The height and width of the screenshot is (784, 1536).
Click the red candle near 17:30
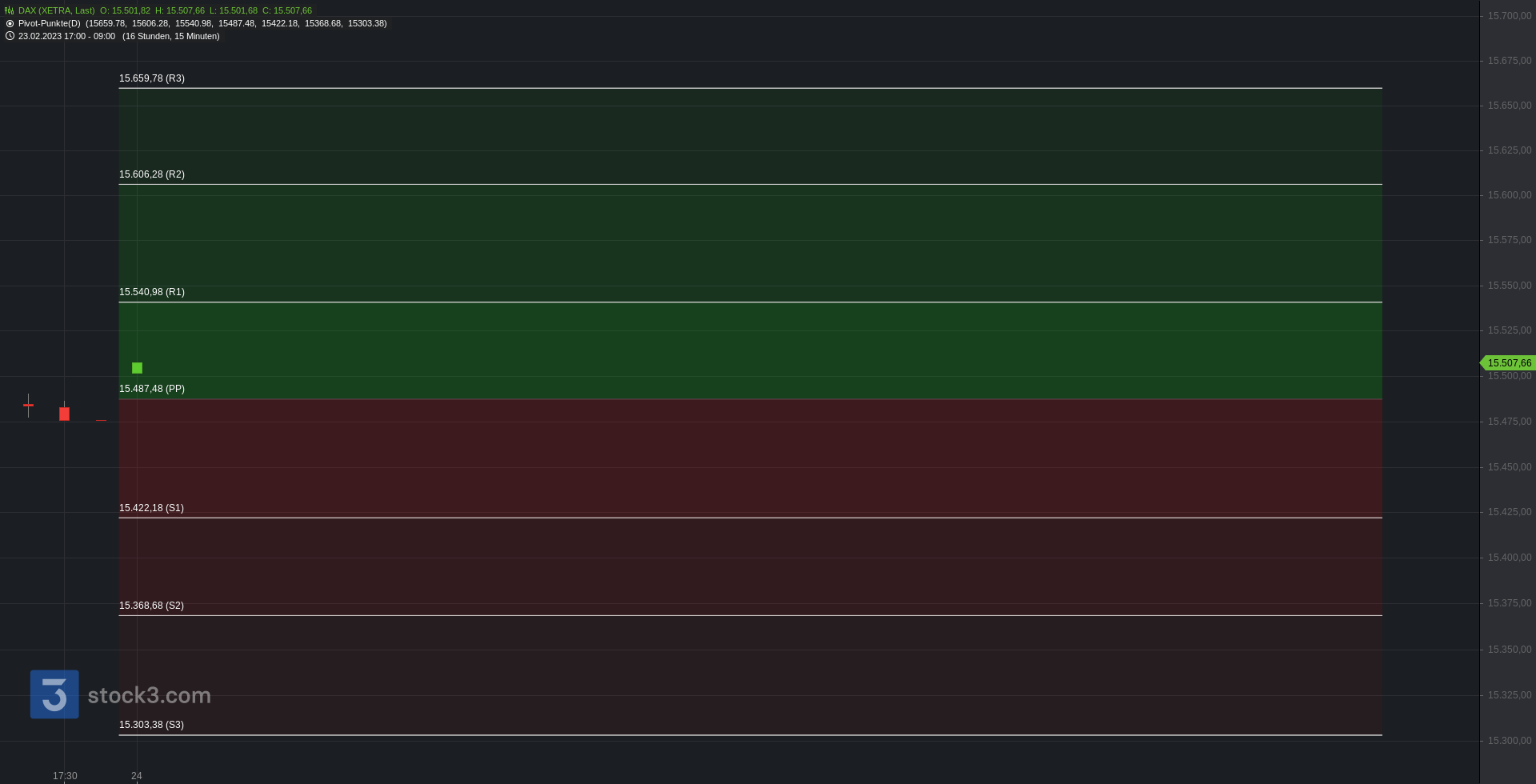pos(64,414)
